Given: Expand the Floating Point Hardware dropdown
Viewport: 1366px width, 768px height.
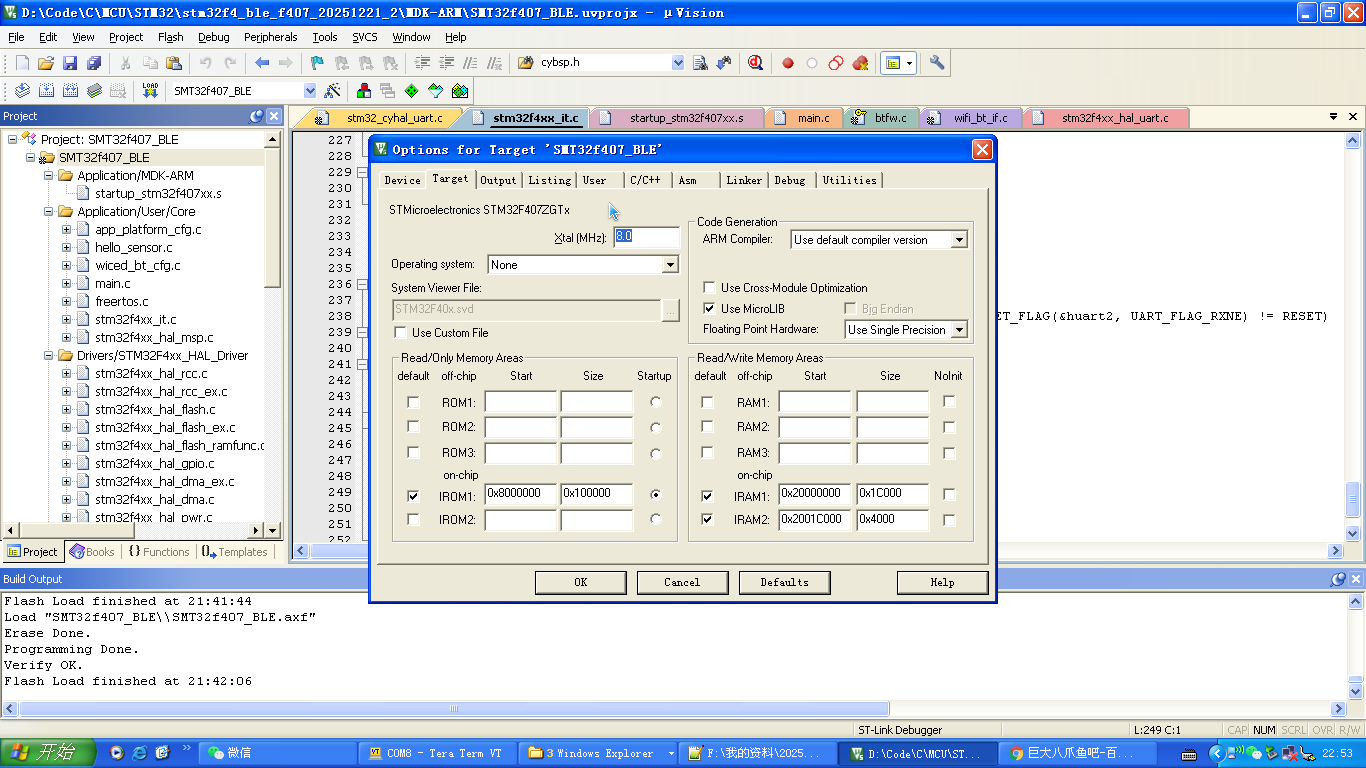Looking at the screenshot, I should pos(959,330).
